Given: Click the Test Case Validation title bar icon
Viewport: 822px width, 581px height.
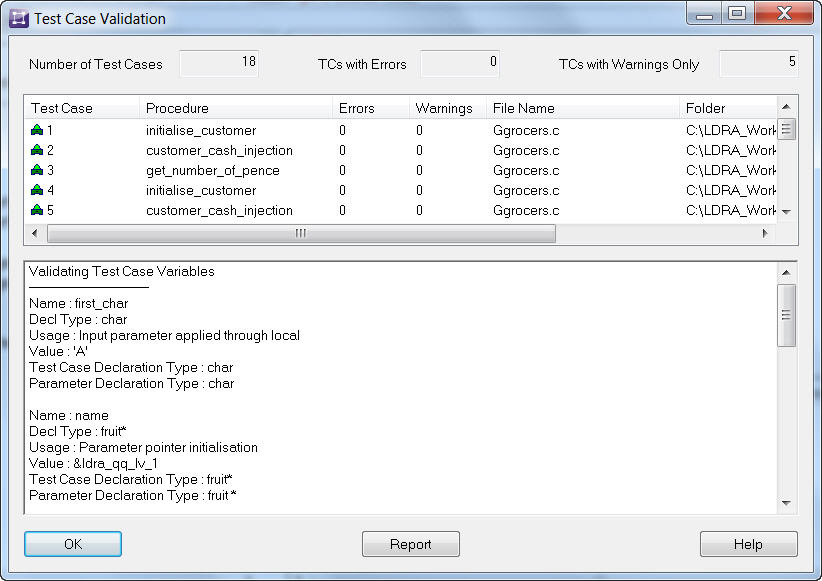Looking at the screenshot, I should click(19, 18).
